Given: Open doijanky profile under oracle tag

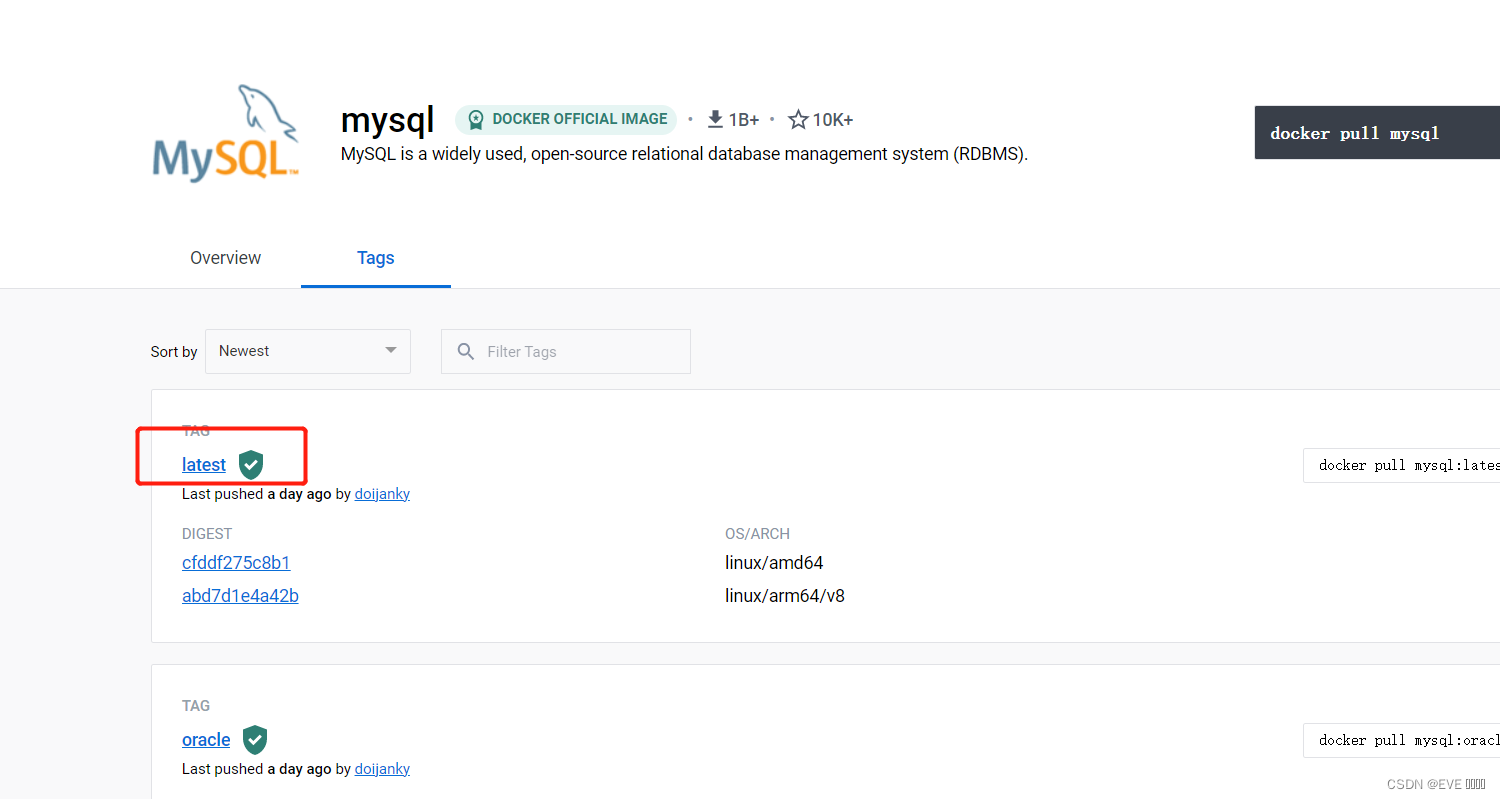Looking at the screenshot, I should point(382,769).
